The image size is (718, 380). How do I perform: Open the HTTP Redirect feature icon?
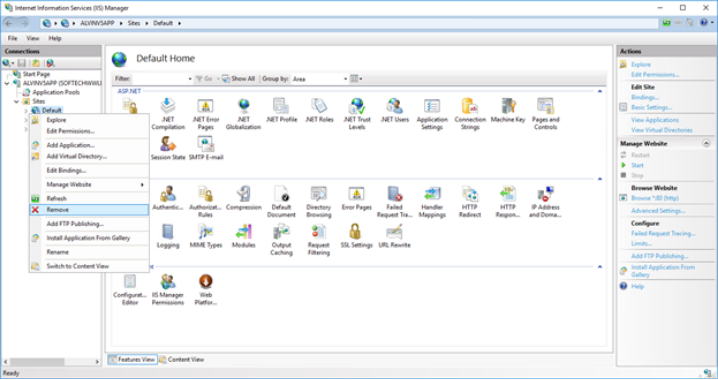point(470,202)
